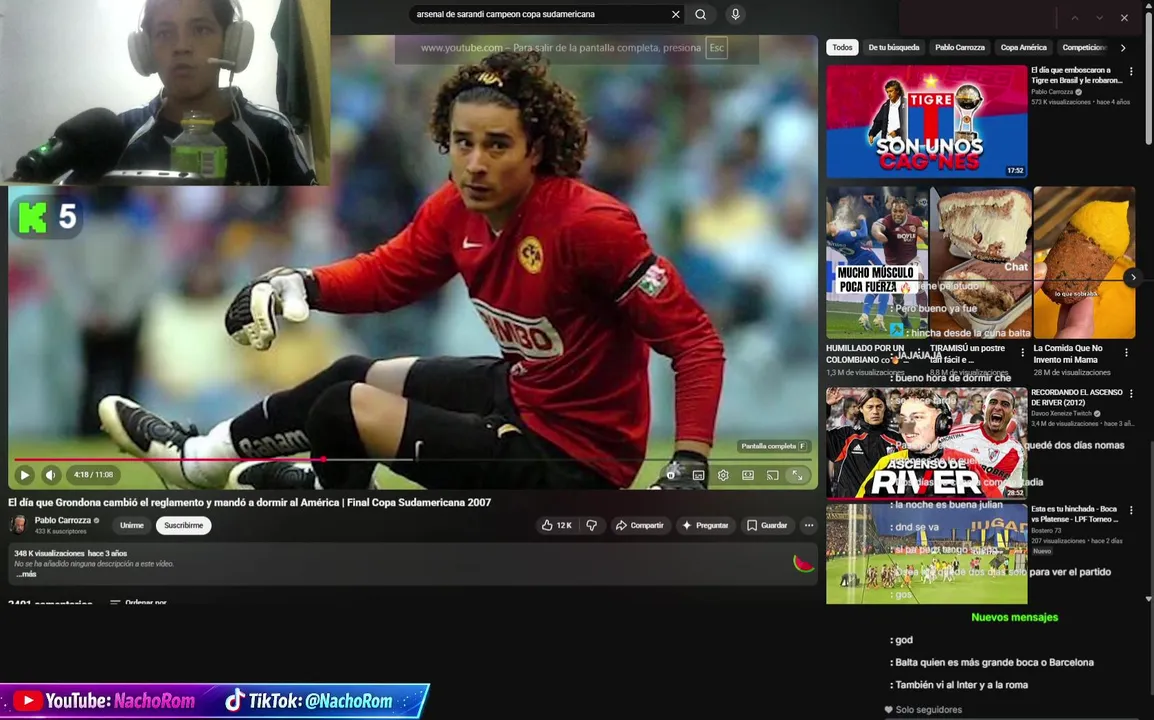Select the 'Copa América' filter chip

click(1023, 47)
